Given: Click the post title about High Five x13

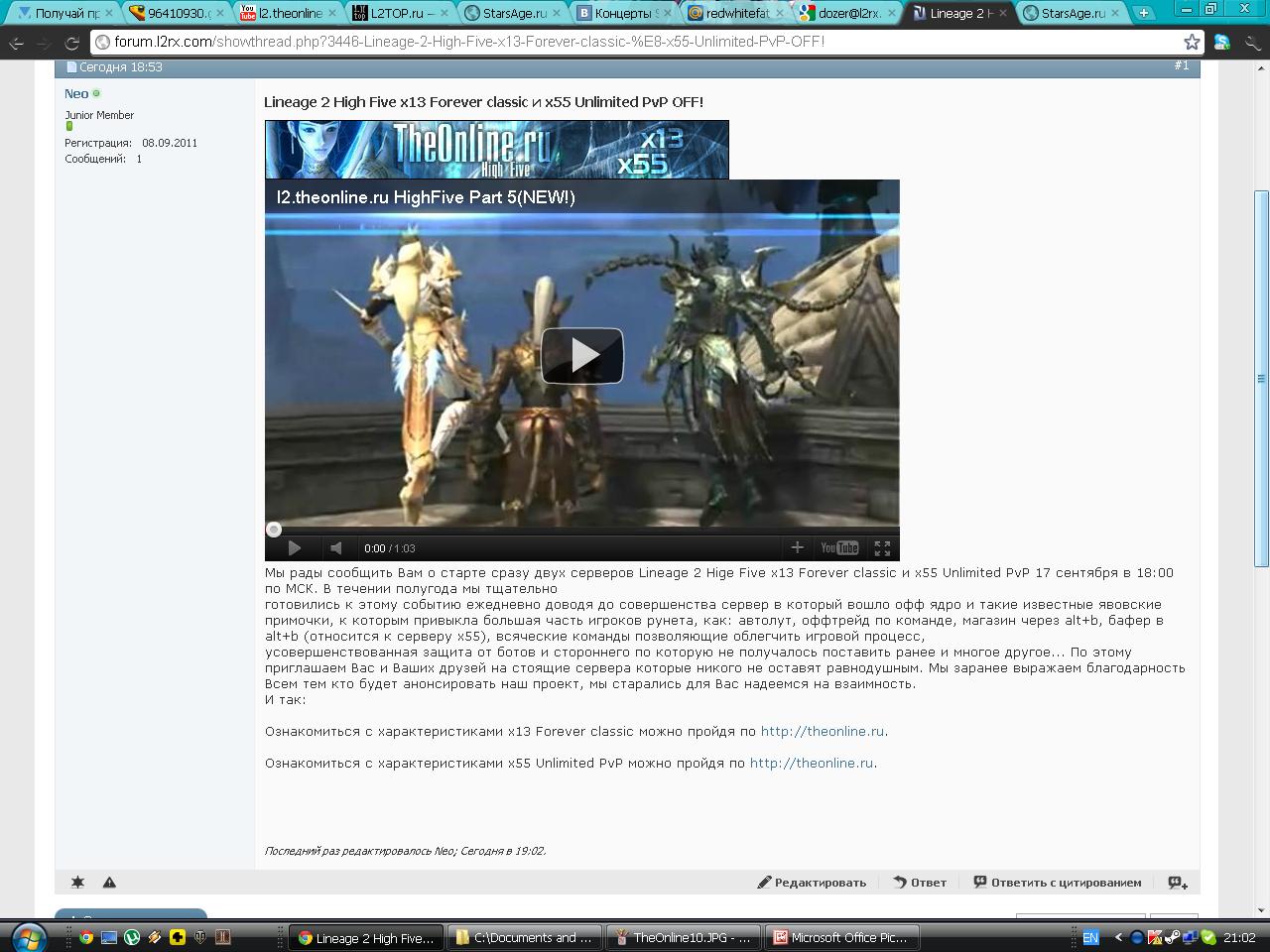Looking at the screenshot, I should (x=483, y=102).
